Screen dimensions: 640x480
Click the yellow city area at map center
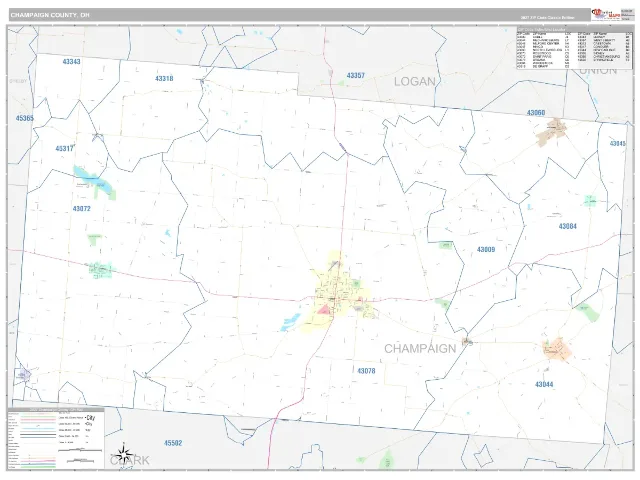click(x=337, y=294)
